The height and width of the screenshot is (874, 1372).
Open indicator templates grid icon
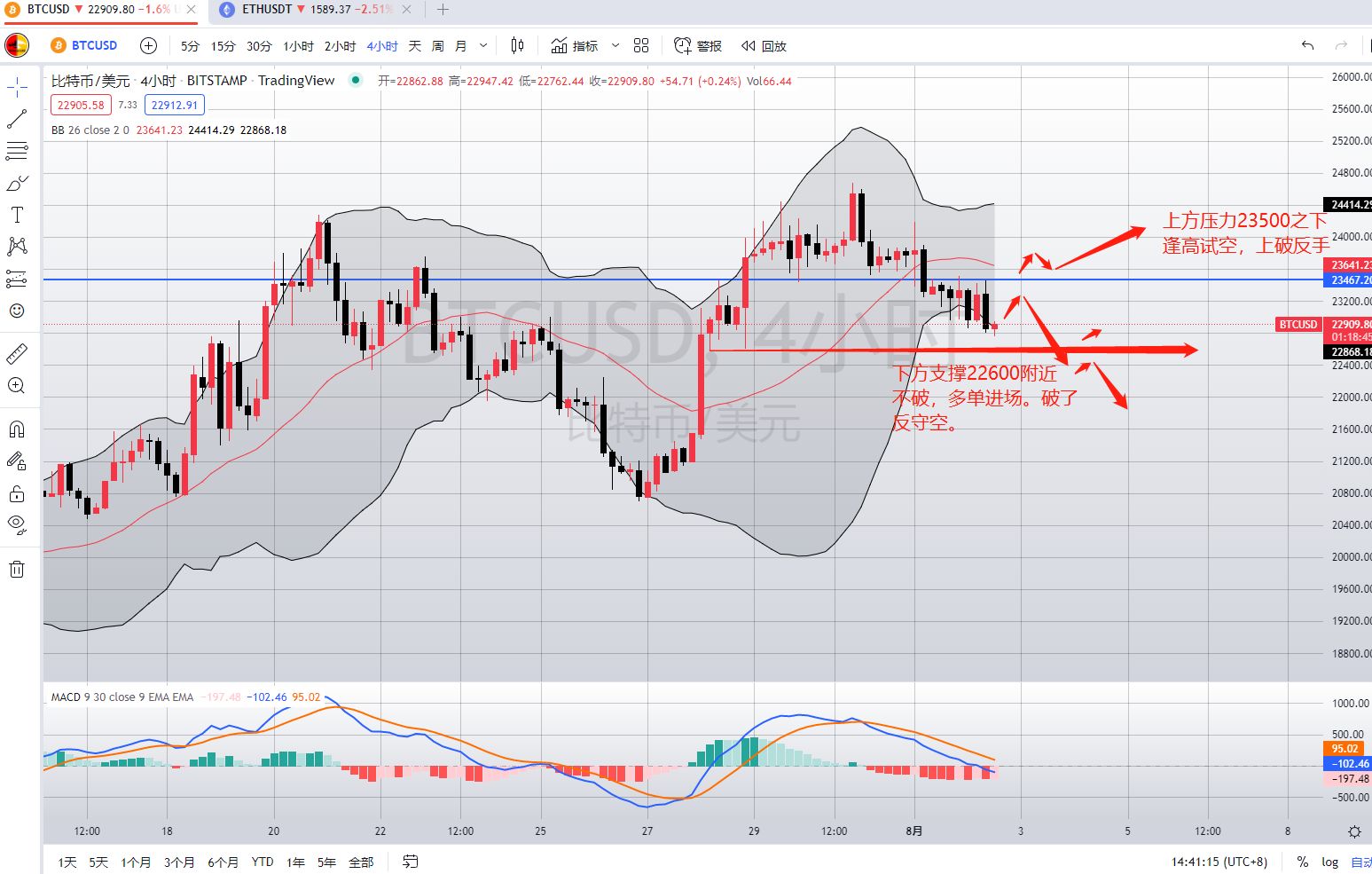(x=641, y=45)
